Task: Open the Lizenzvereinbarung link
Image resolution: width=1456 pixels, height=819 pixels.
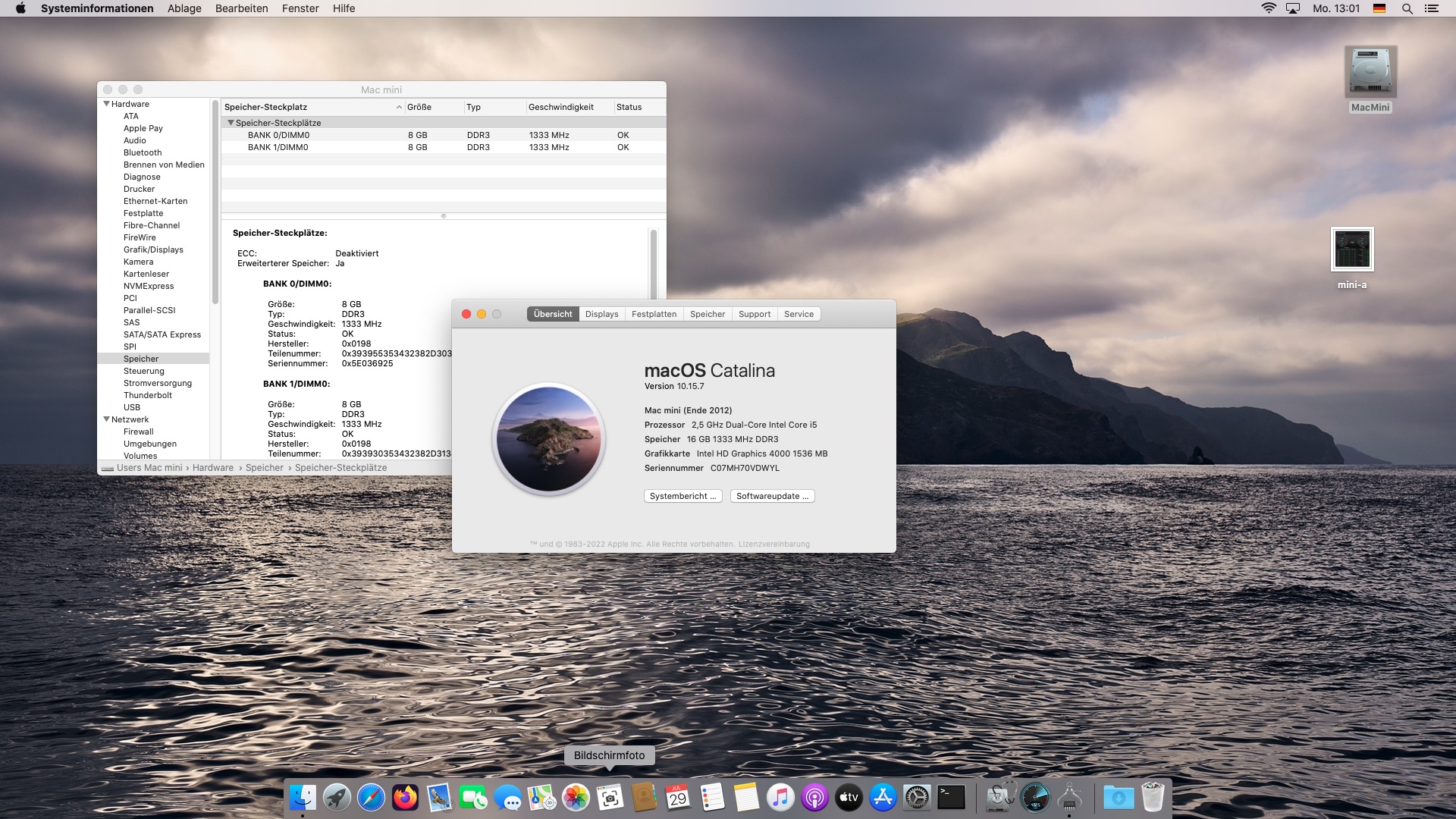Action: pyautogui.click(x=773, y=544)
